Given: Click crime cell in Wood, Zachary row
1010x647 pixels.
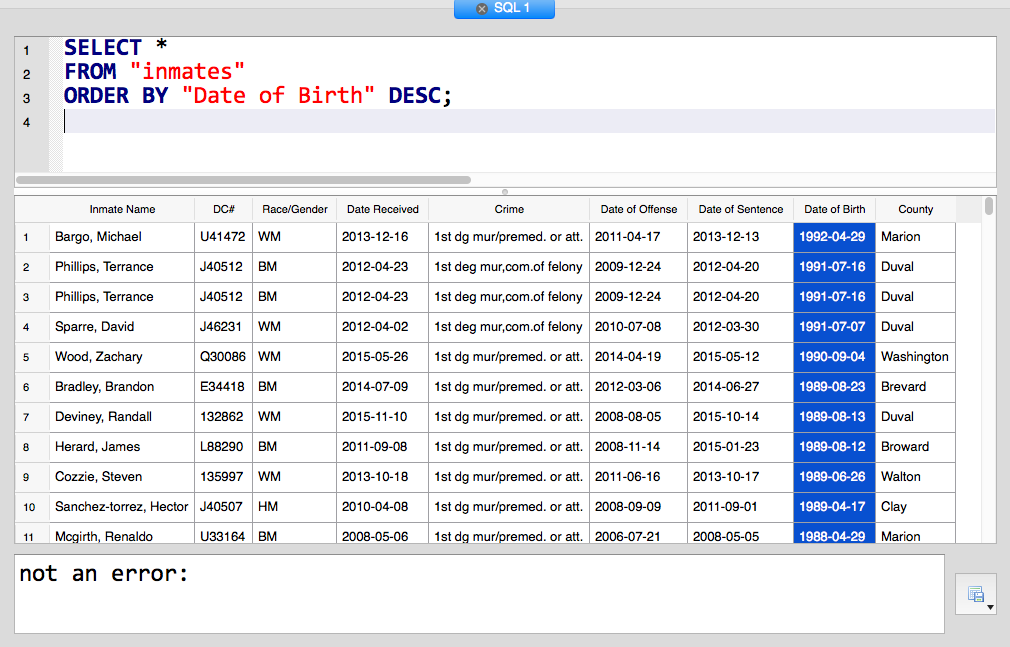Looking at the screenshot, I should tap(509, 357).
